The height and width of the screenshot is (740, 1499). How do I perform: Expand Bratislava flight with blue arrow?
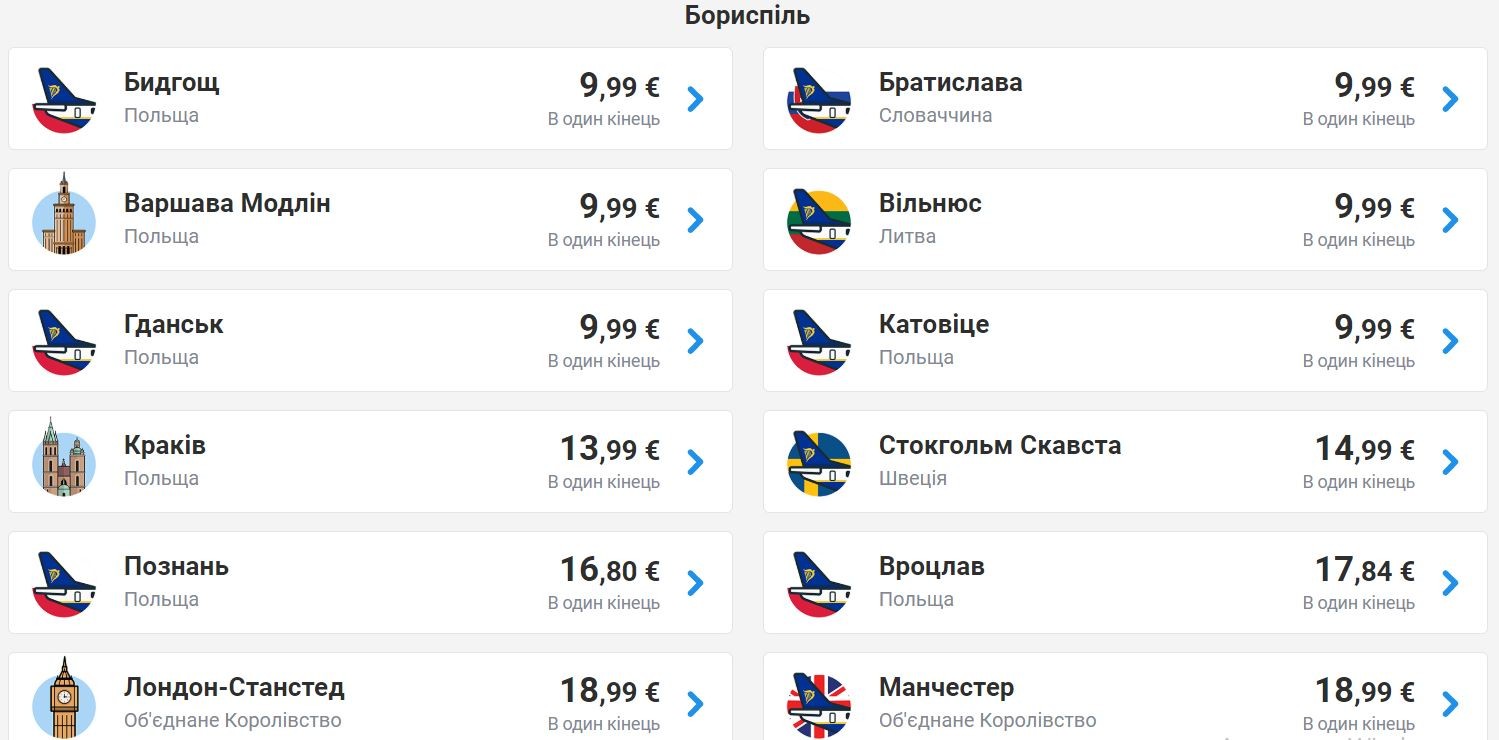[1451, 99]
